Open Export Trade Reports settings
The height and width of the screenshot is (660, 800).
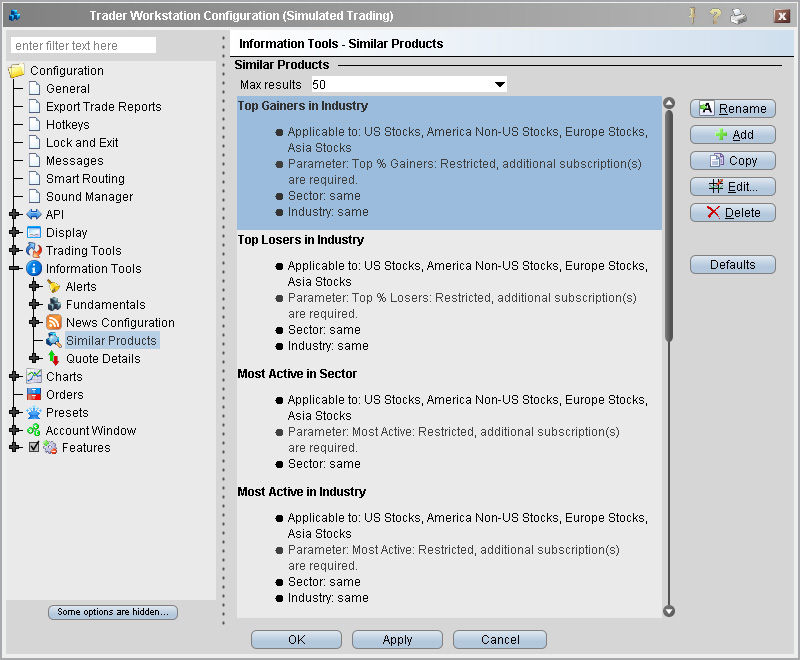coord(104,107)
